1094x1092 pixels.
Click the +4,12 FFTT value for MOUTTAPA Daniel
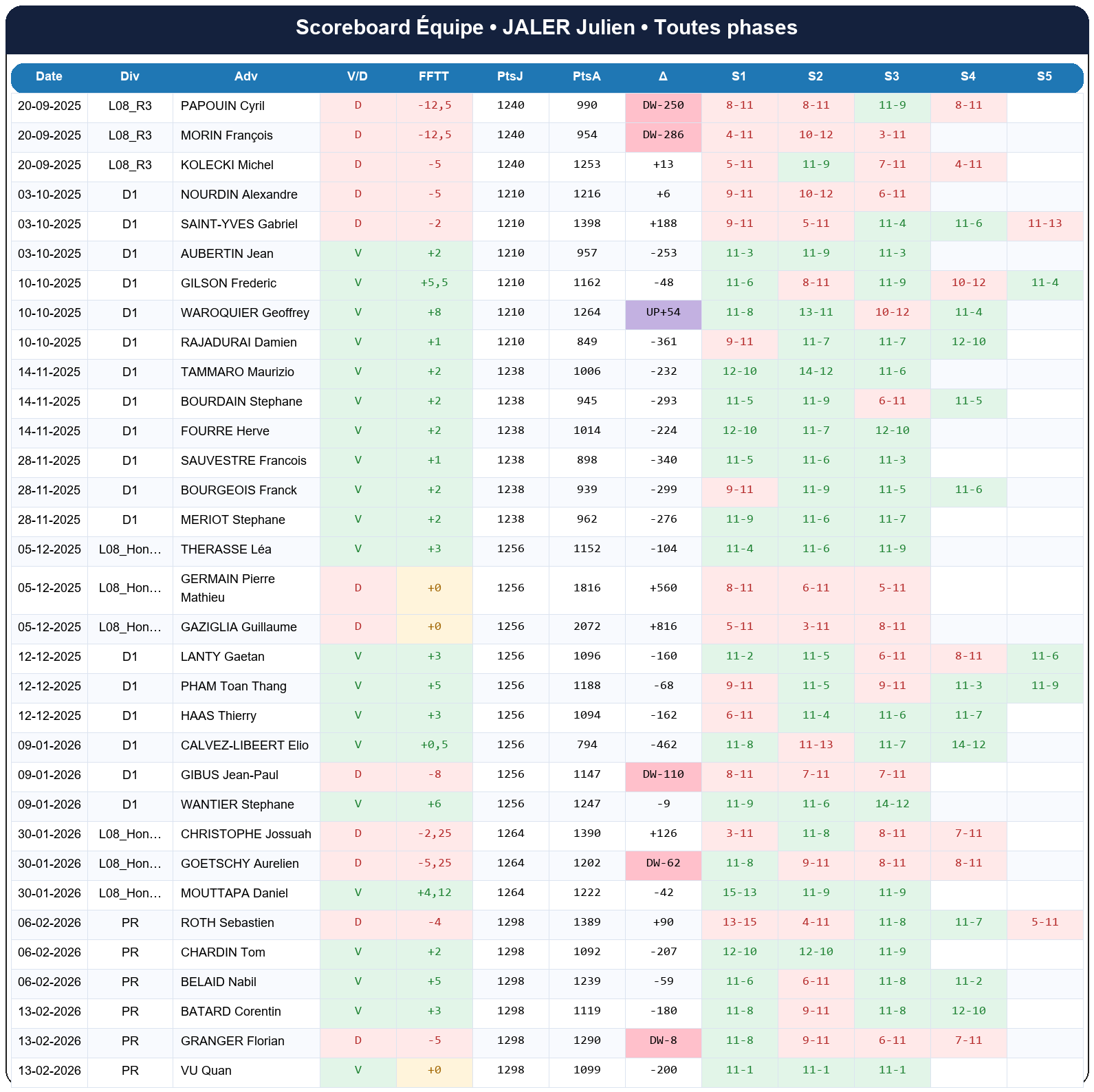point(434,893)
